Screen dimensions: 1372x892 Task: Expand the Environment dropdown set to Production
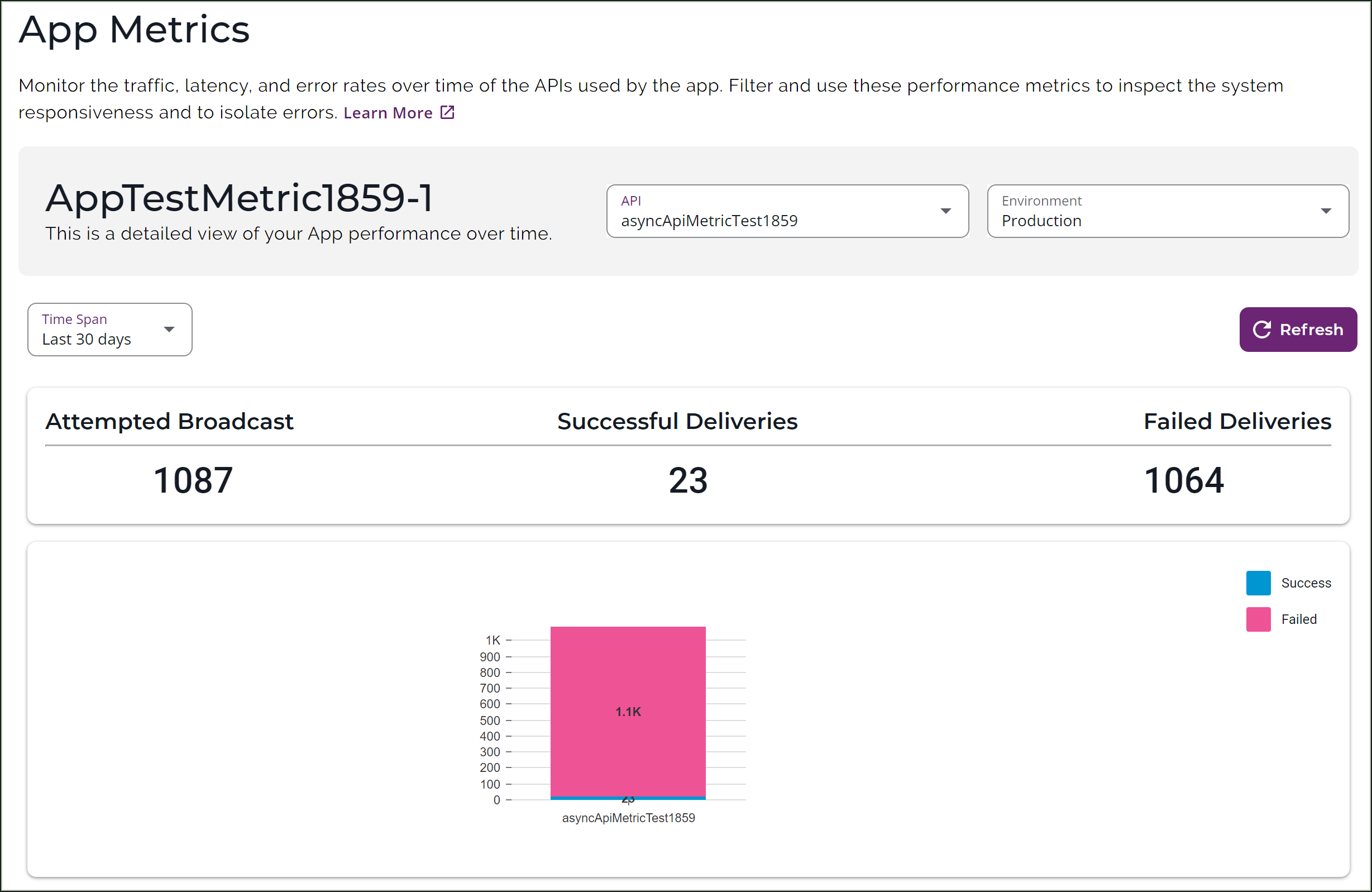[x=1168, y=211]
